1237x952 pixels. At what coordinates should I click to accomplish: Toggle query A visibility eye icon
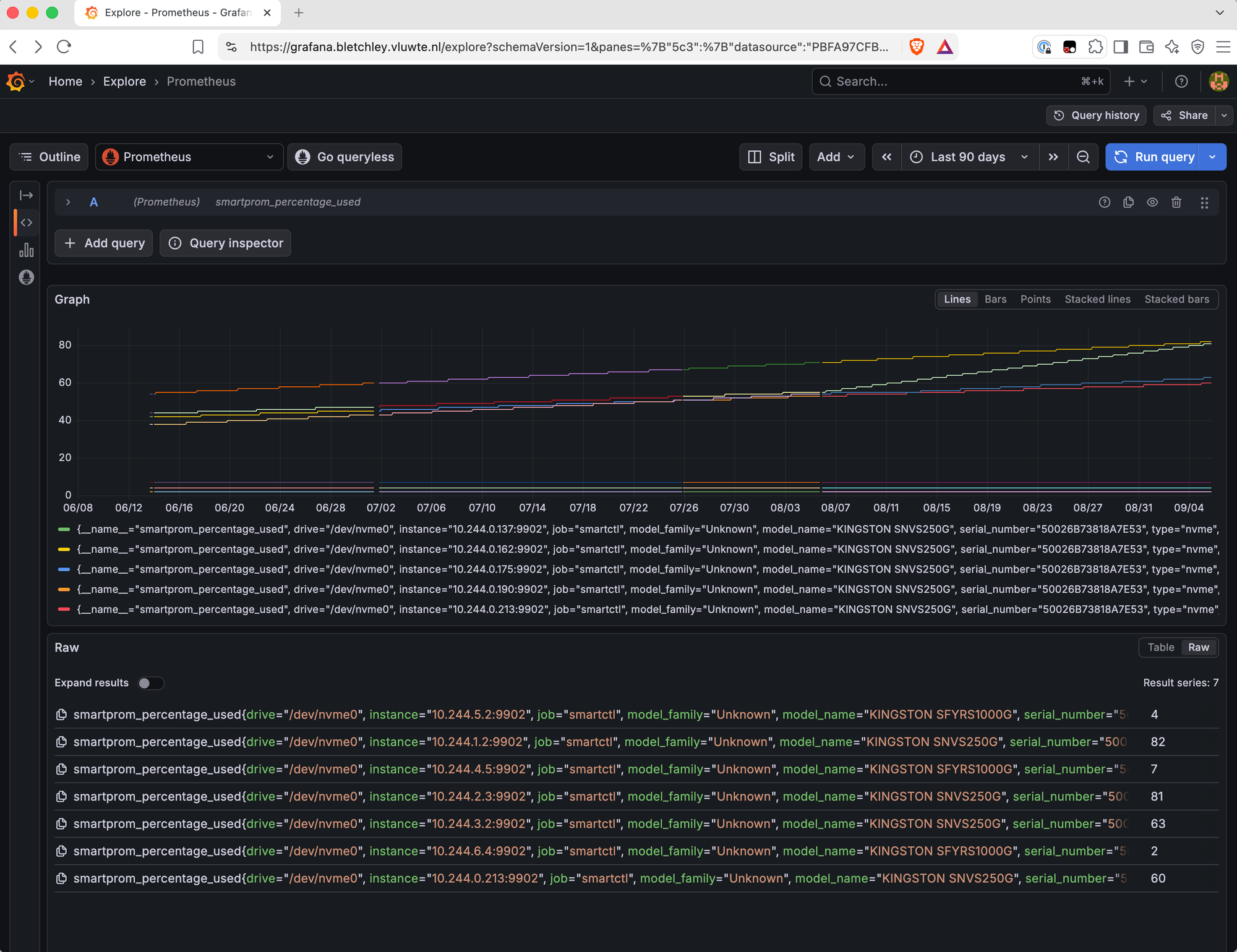(1152, 202)
